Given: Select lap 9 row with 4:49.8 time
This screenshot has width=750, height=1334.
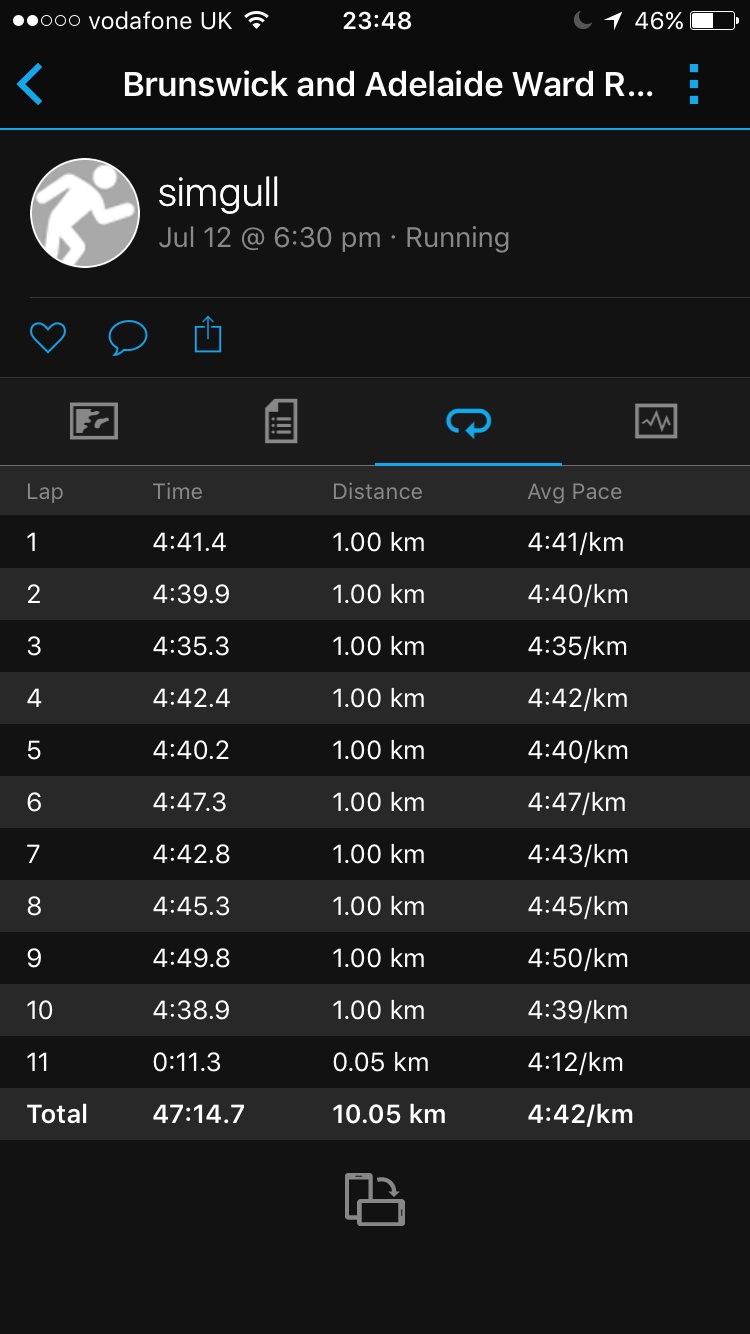Looking at the screenshot, I should pyautogui.click(x=375, y=958).
